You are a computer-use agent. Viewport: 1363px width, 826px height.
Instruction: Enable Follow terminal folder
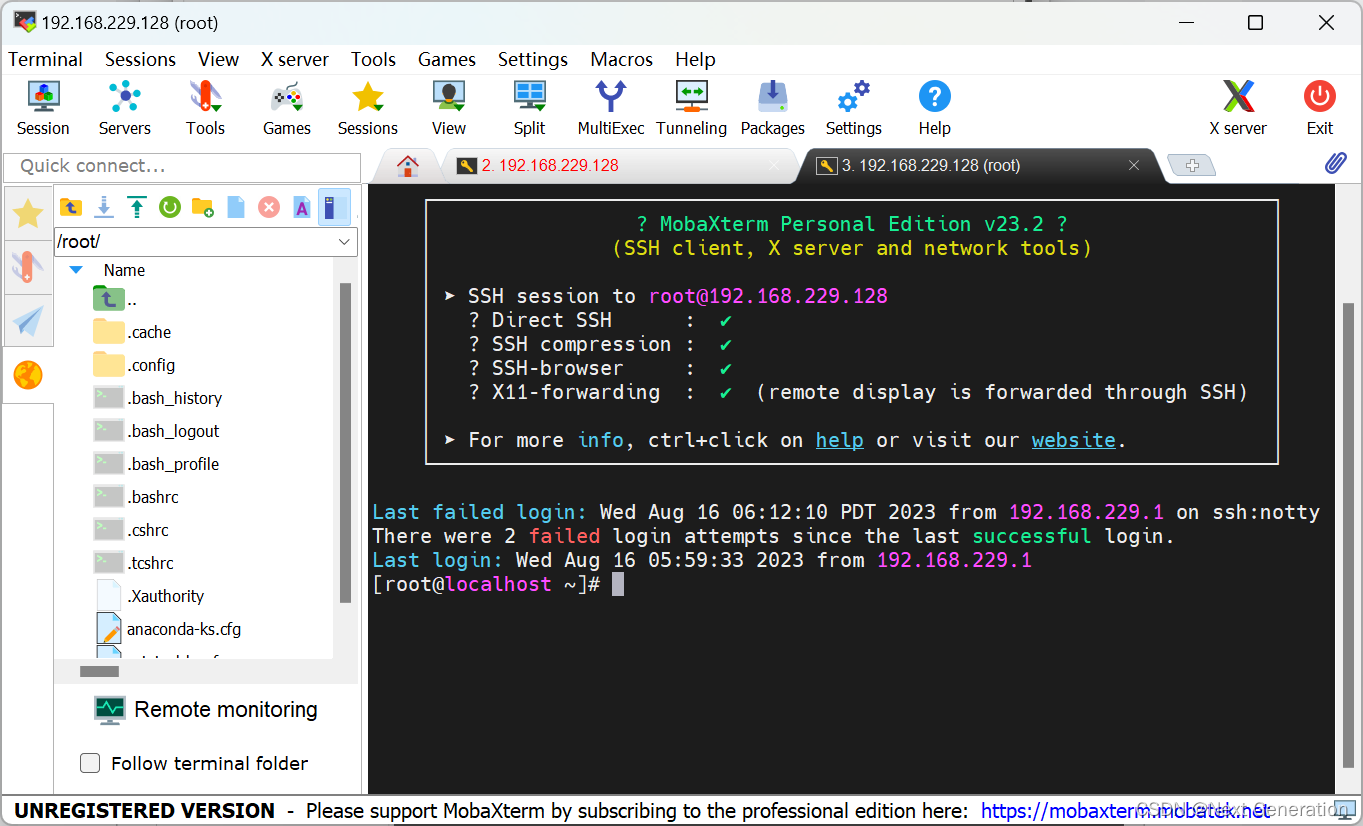click(90, 763)
